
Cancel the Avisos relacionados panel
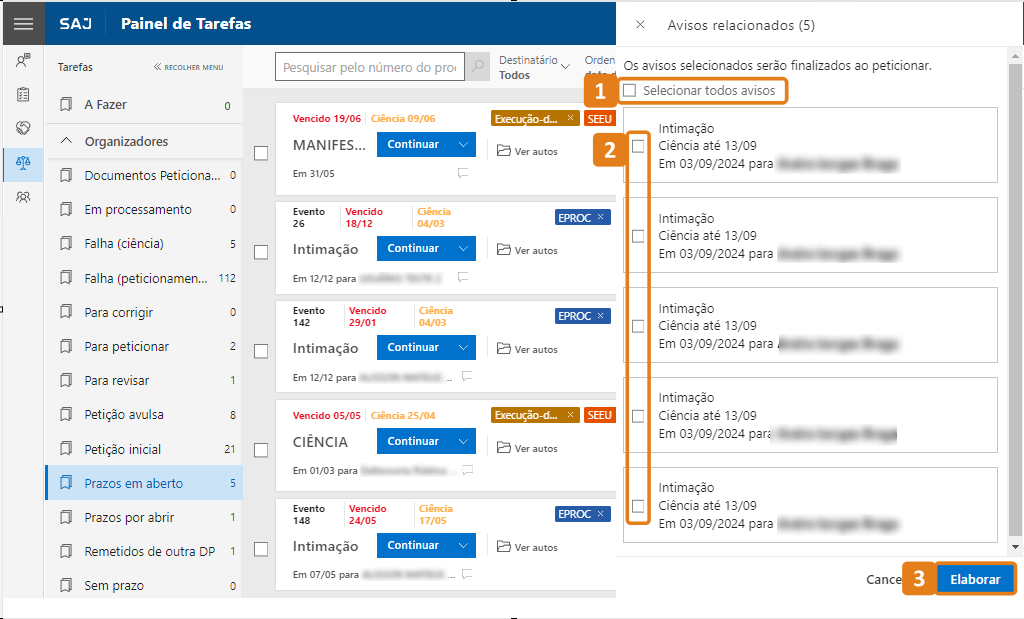[884, 579]
